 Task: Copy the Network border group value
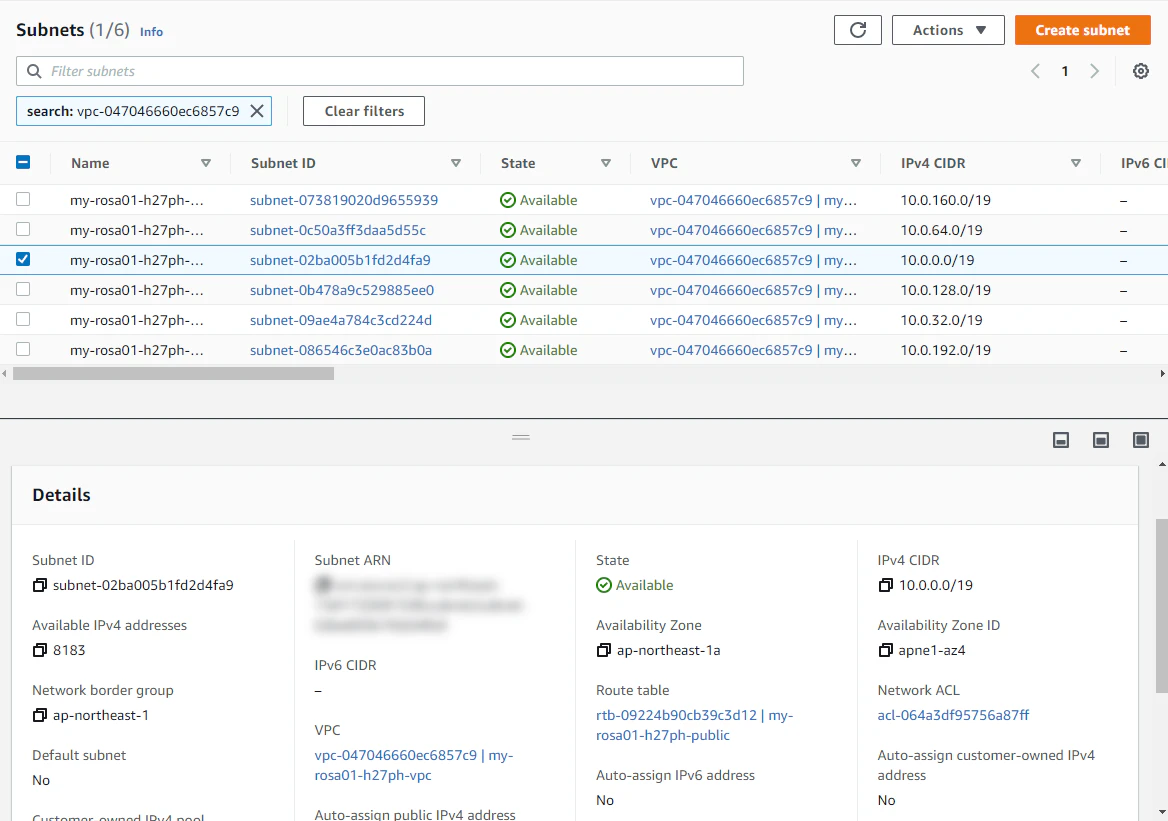pyautogui.click(x=39, y=715)
